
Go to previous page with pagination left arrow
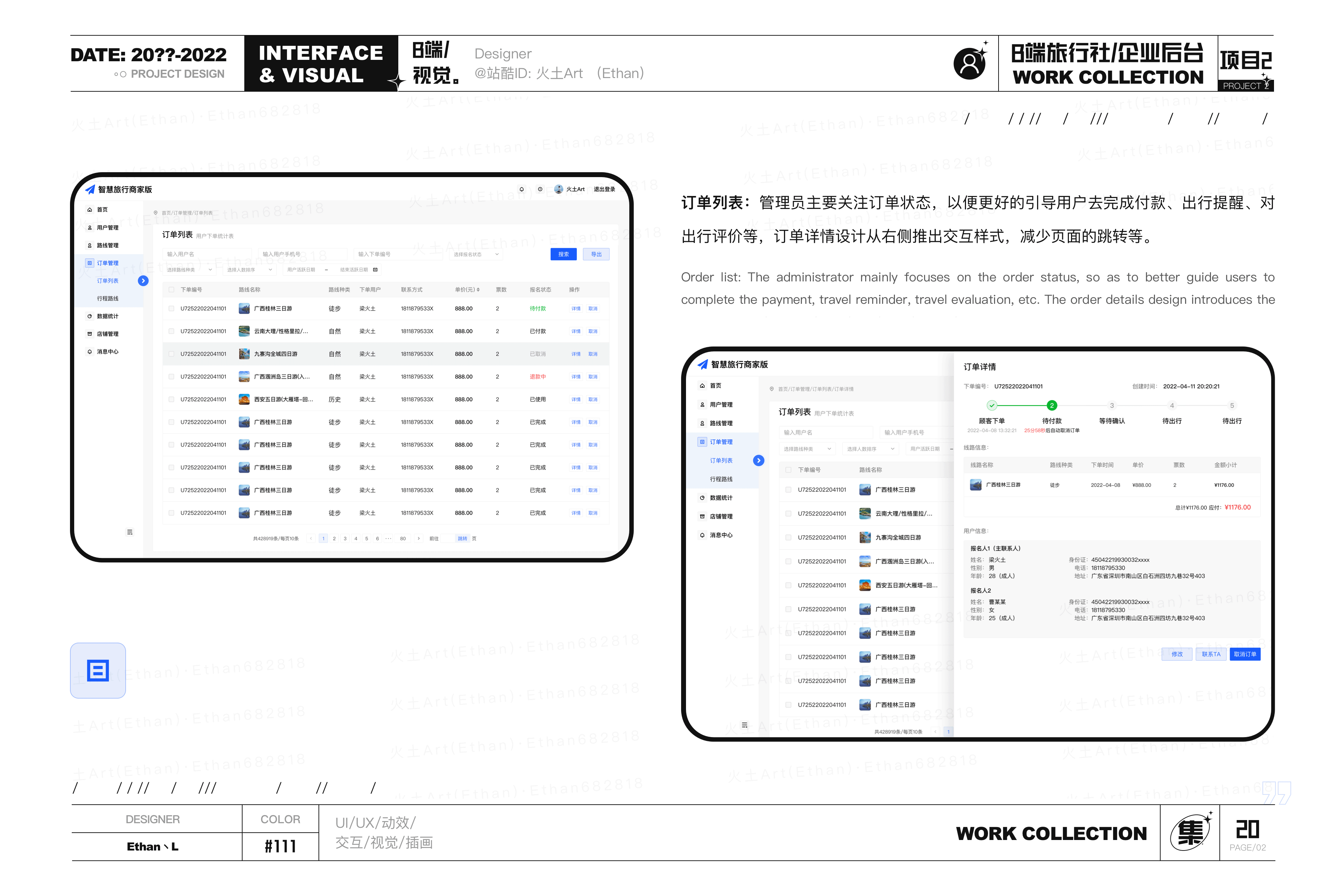311,538
